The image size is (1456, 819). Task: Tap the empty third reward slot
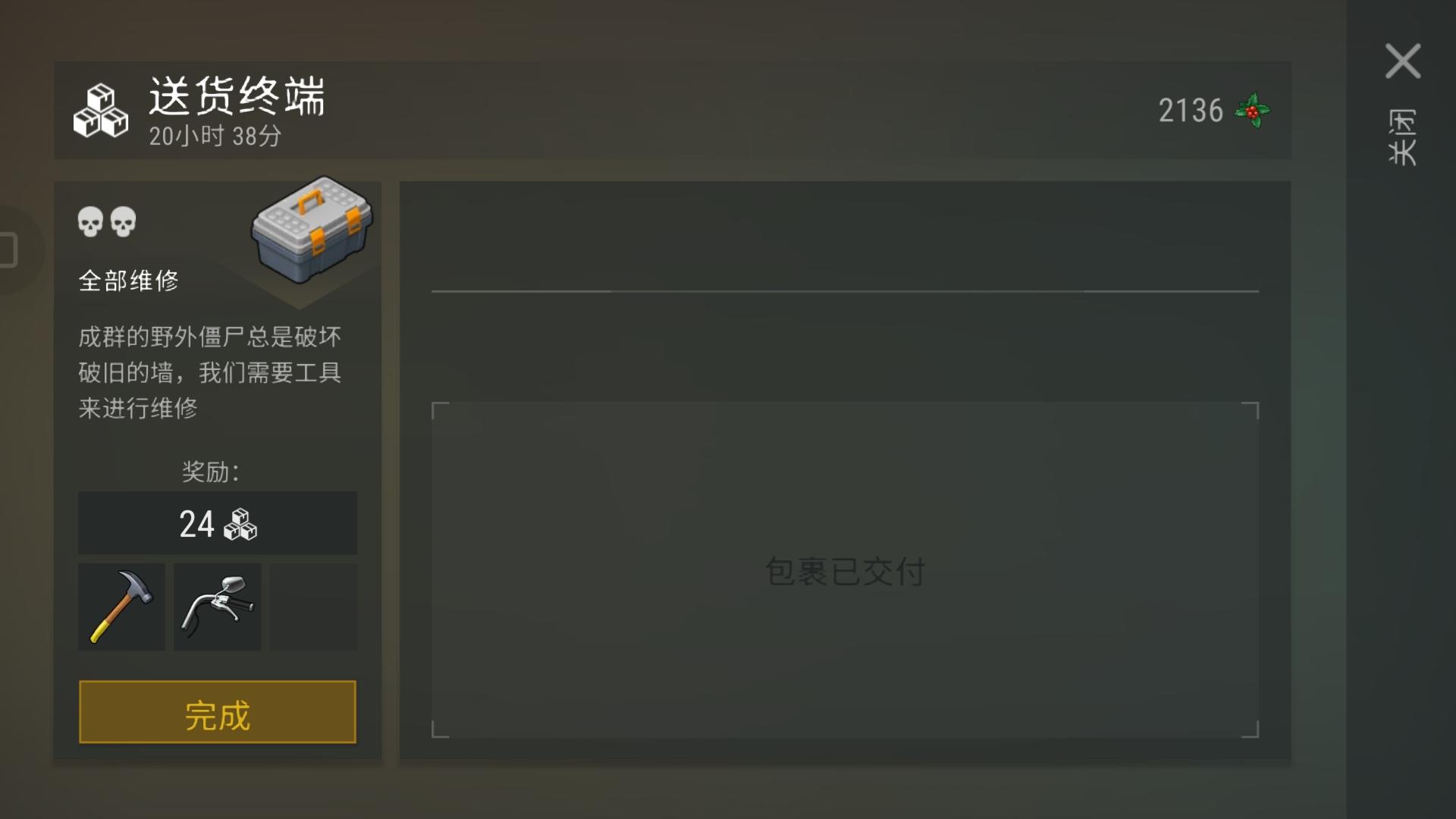[x=313, y=607]
